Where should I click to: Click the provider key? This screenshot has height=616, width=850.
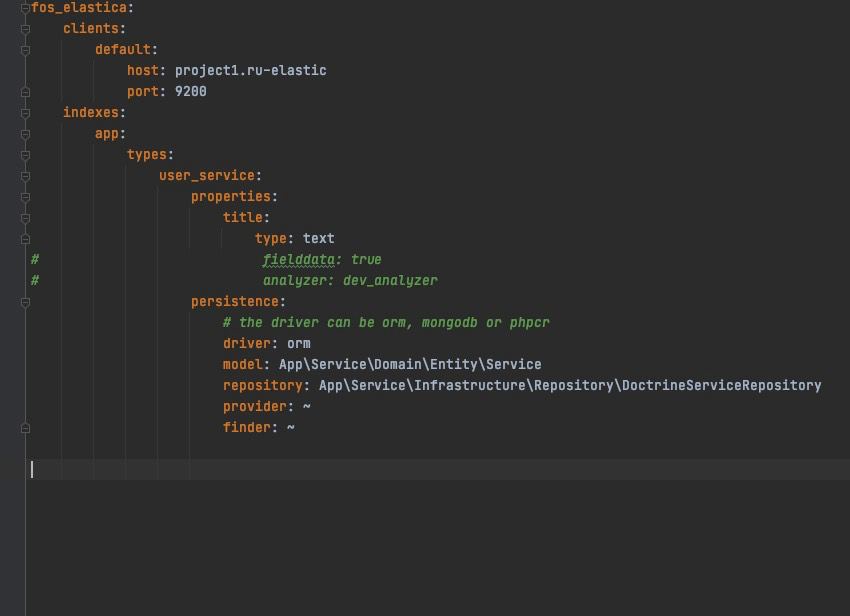[254, 407]
